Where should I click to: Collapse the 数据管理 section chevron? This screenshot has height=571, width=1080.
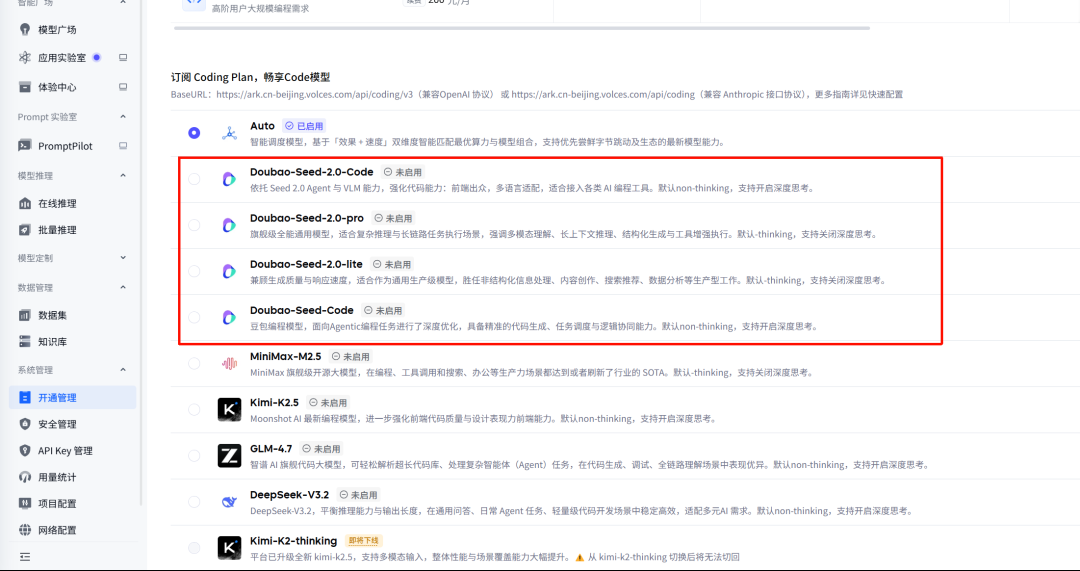point(123,286)
